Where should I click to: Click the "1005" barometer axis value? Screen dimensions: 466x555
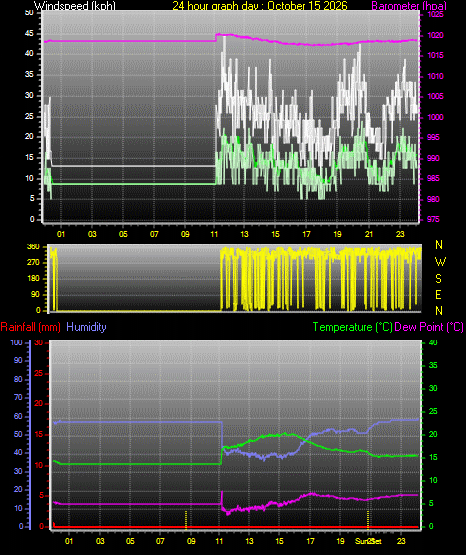click(x=436, y=96)
